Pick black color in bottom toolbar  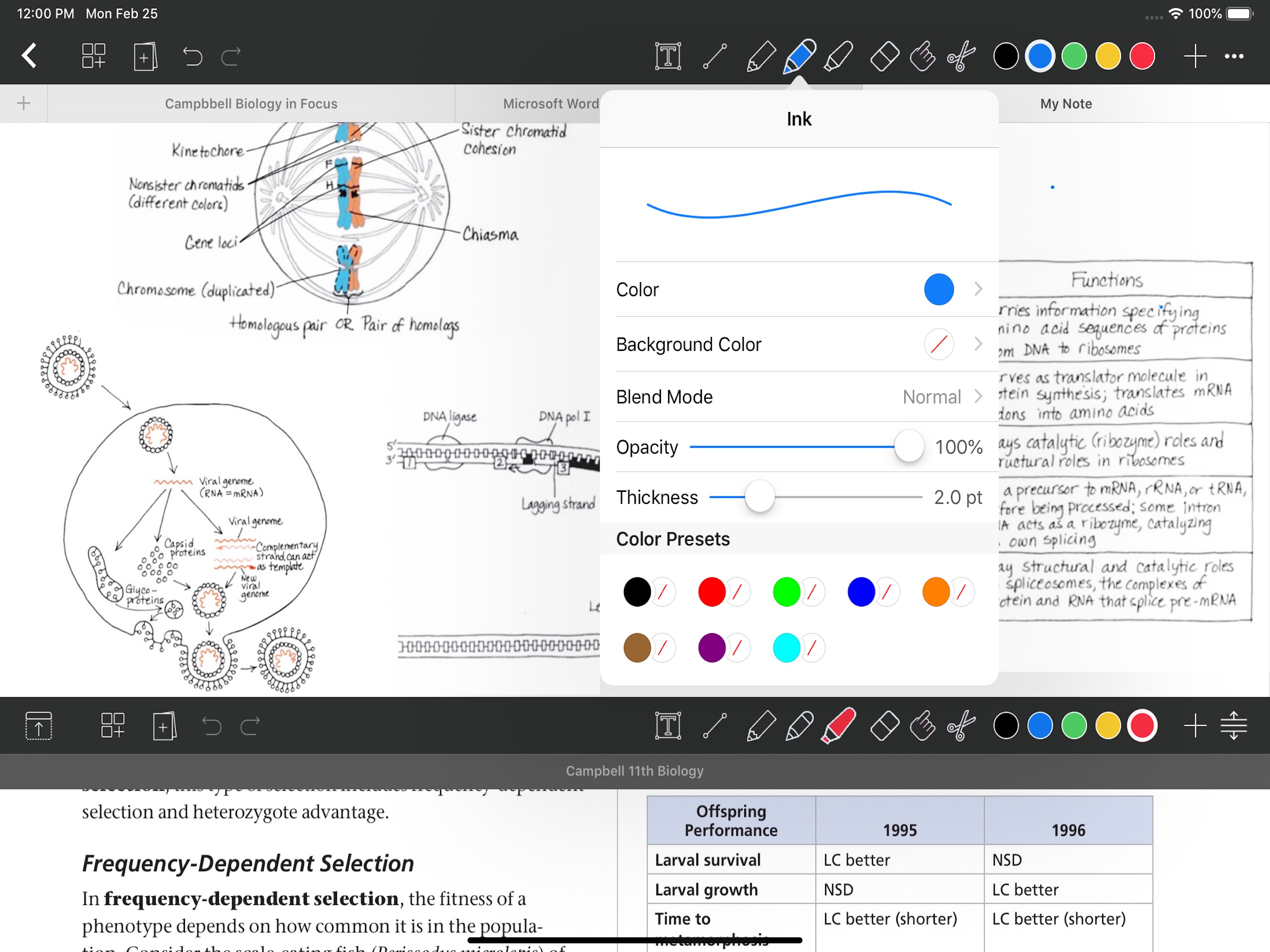coord(1006,726)
